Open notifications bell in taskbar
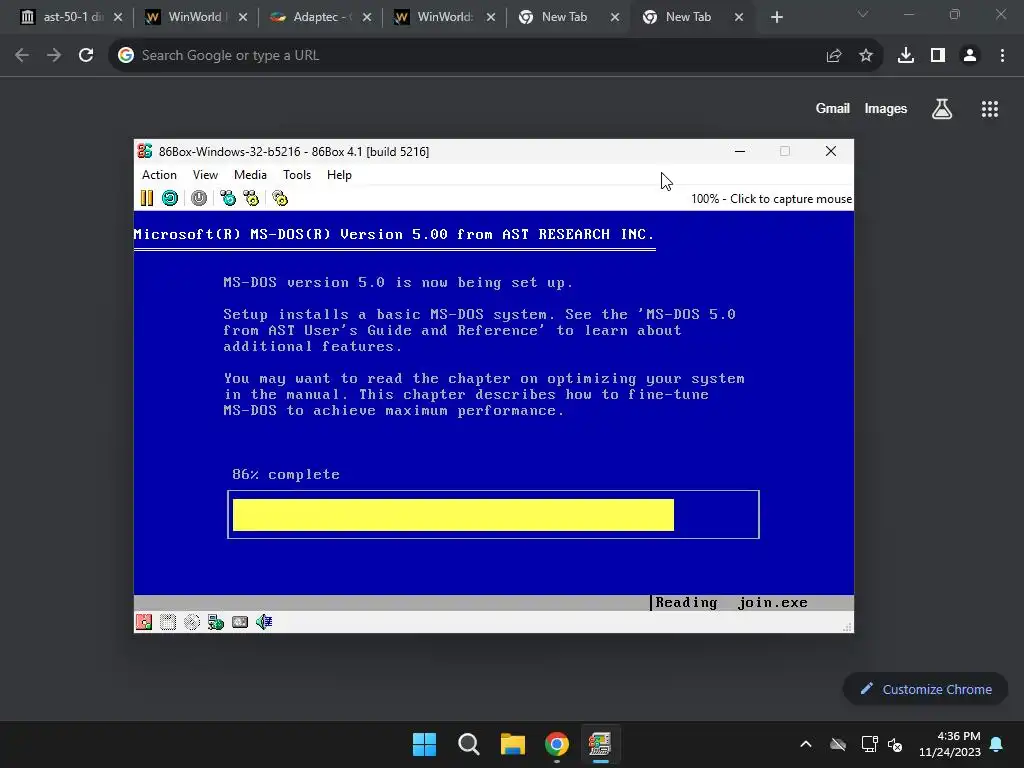The image size is (1024, 768). (997, 744)
